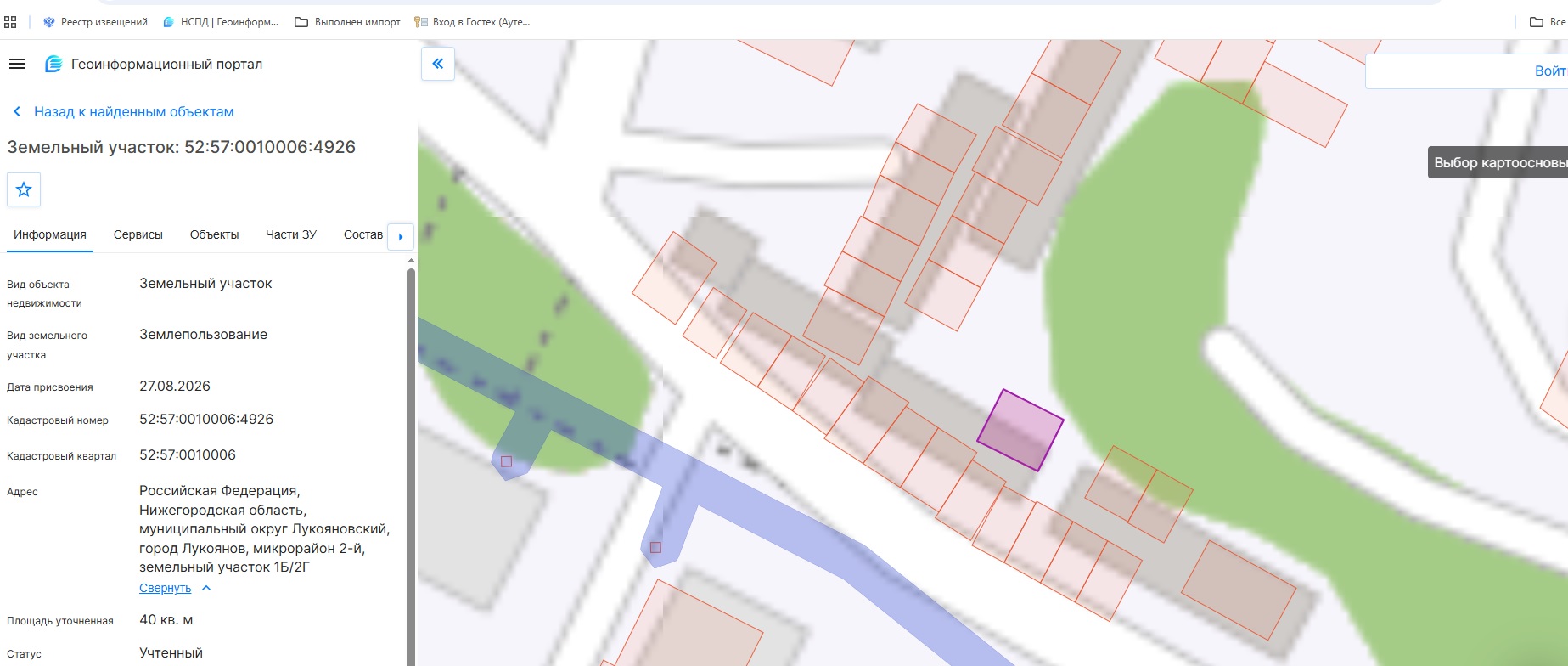Click the address text beginning Российская Федерация
Screen dimensions: 1568x666
[x=265, y=528]
